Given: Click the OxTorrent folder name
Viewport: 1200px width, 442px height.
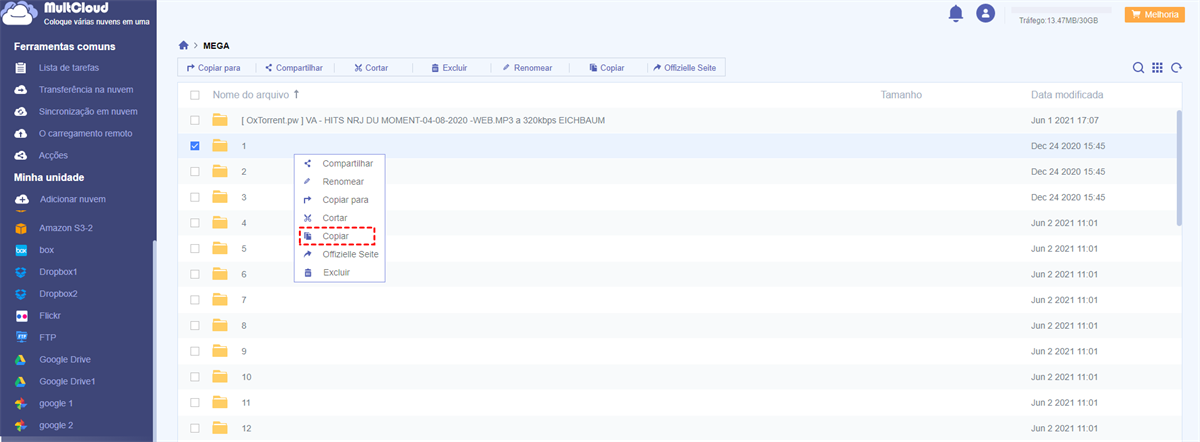Looking at the screenshot, I should coord(423,120).
